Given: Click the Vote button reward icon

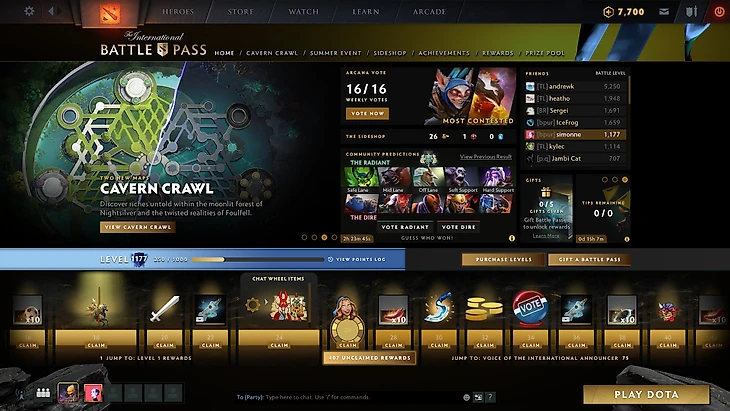Looking at the screenshot, I should (x=530, y=306).
